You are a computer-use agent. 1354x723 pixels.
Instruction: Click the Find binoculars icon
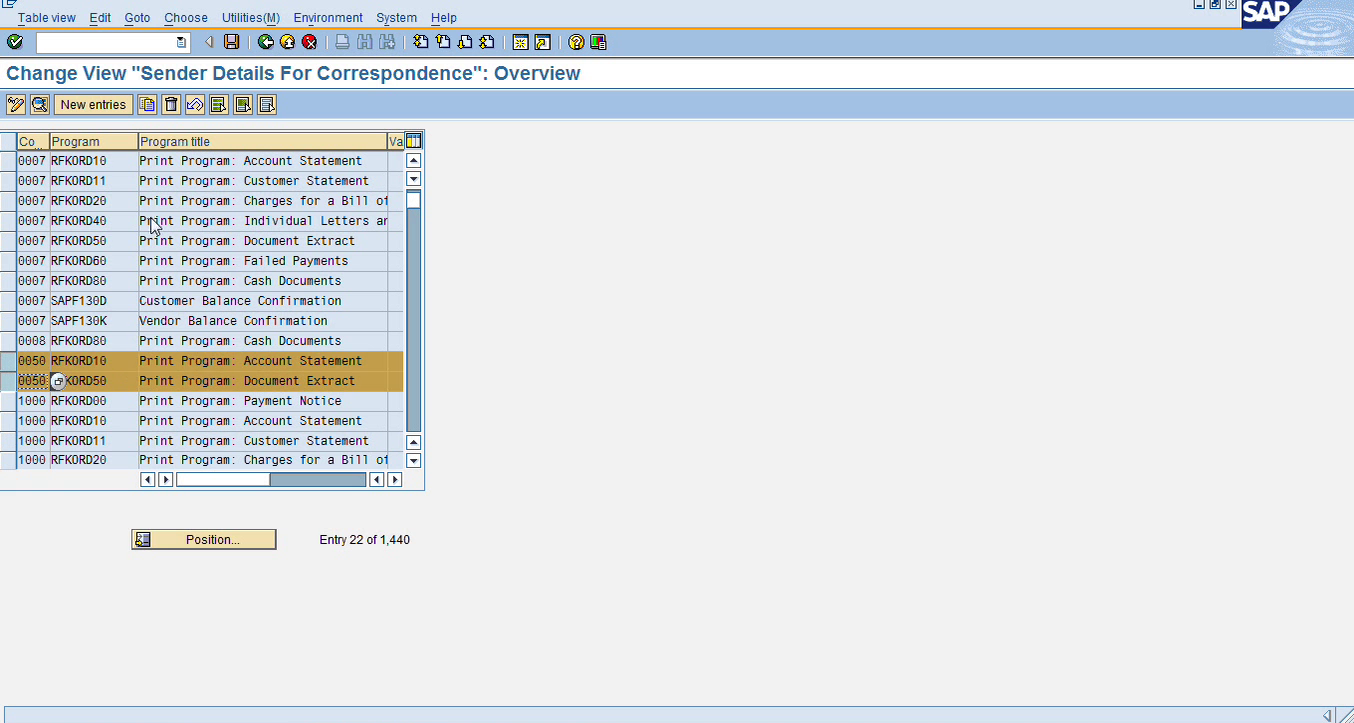coord(364,42)
